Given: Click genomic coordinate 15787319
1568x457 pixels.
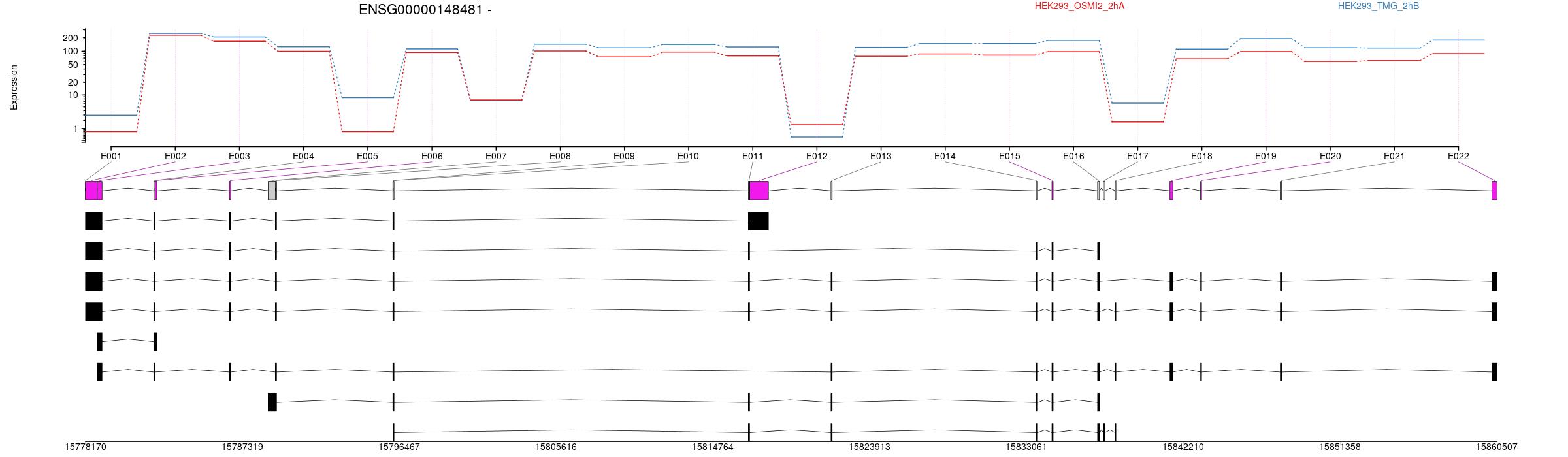Looking at the screenshot, I should coord(242,447).
